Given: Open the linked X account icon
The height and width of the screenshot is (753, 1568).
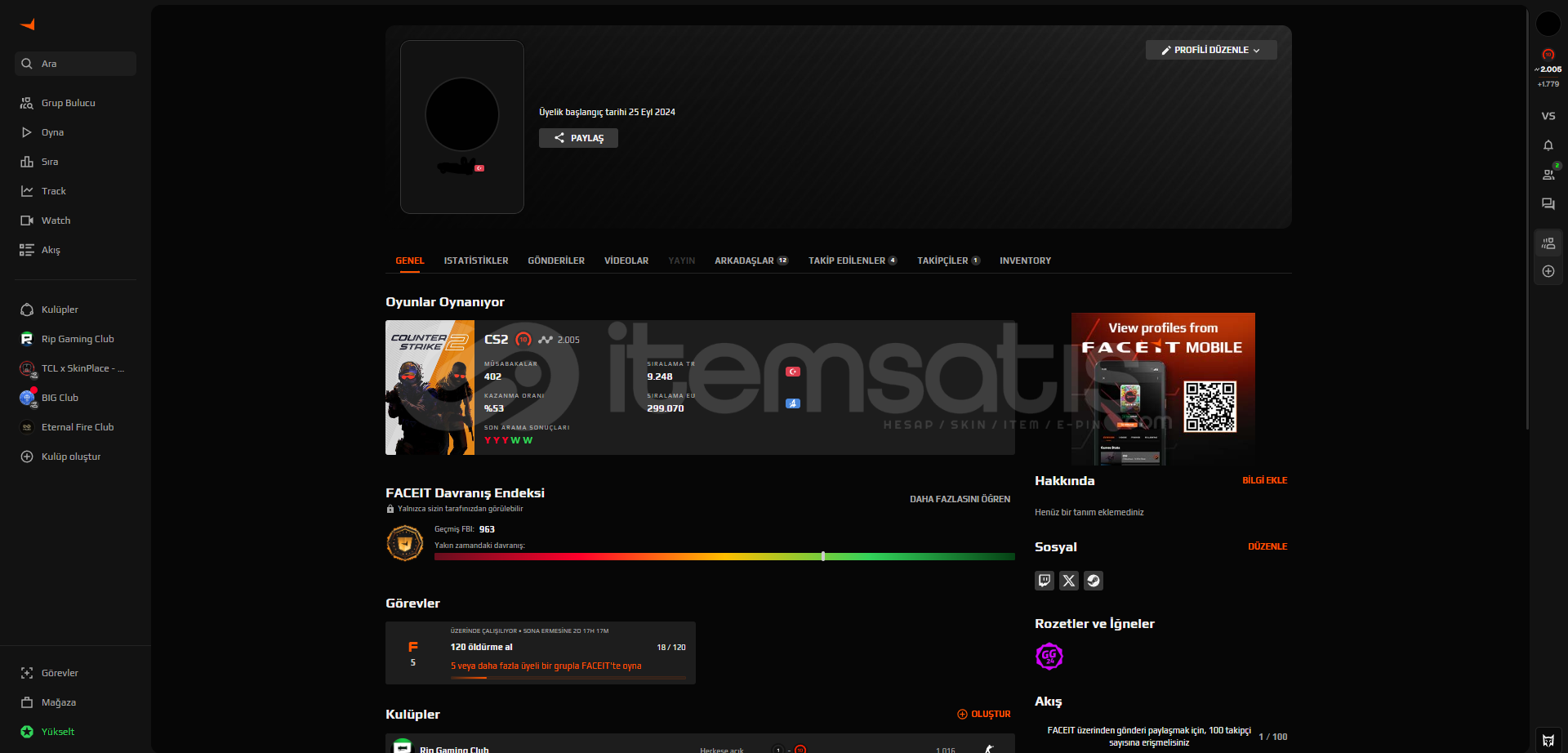Looking at the screenshot, I should (1069, 581).
